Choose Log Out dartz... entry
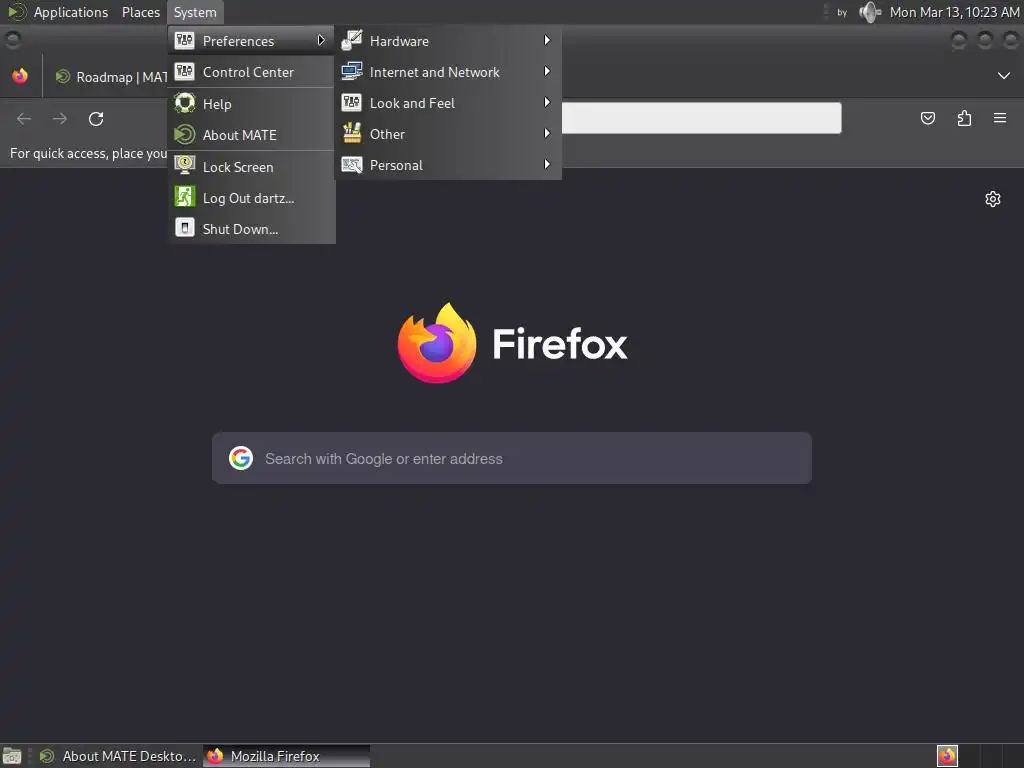The width and height of the screenshot is (1024, 768). click(x=251, y=198)
